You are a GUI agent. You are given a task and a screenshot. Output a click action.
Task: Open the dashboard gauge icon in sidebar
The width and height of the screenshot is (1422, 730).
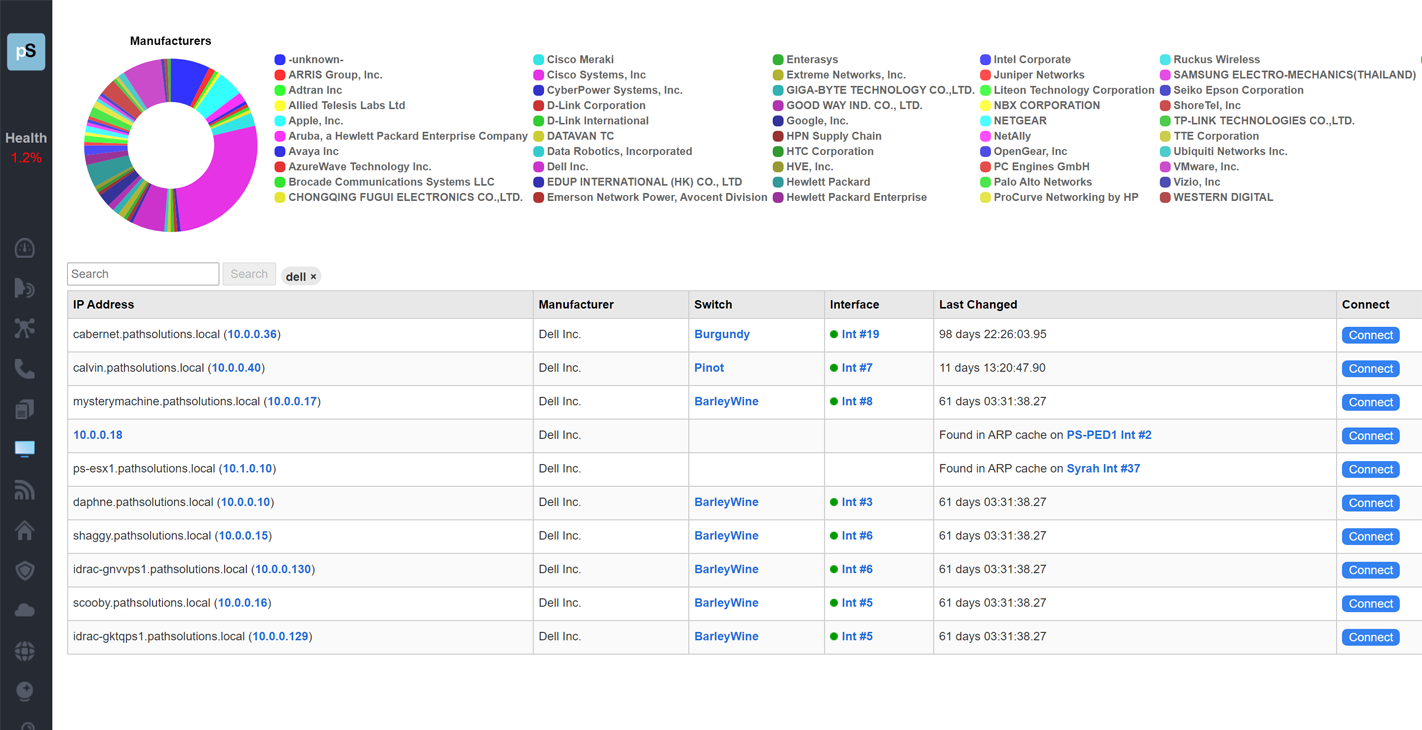click(25, 248)
